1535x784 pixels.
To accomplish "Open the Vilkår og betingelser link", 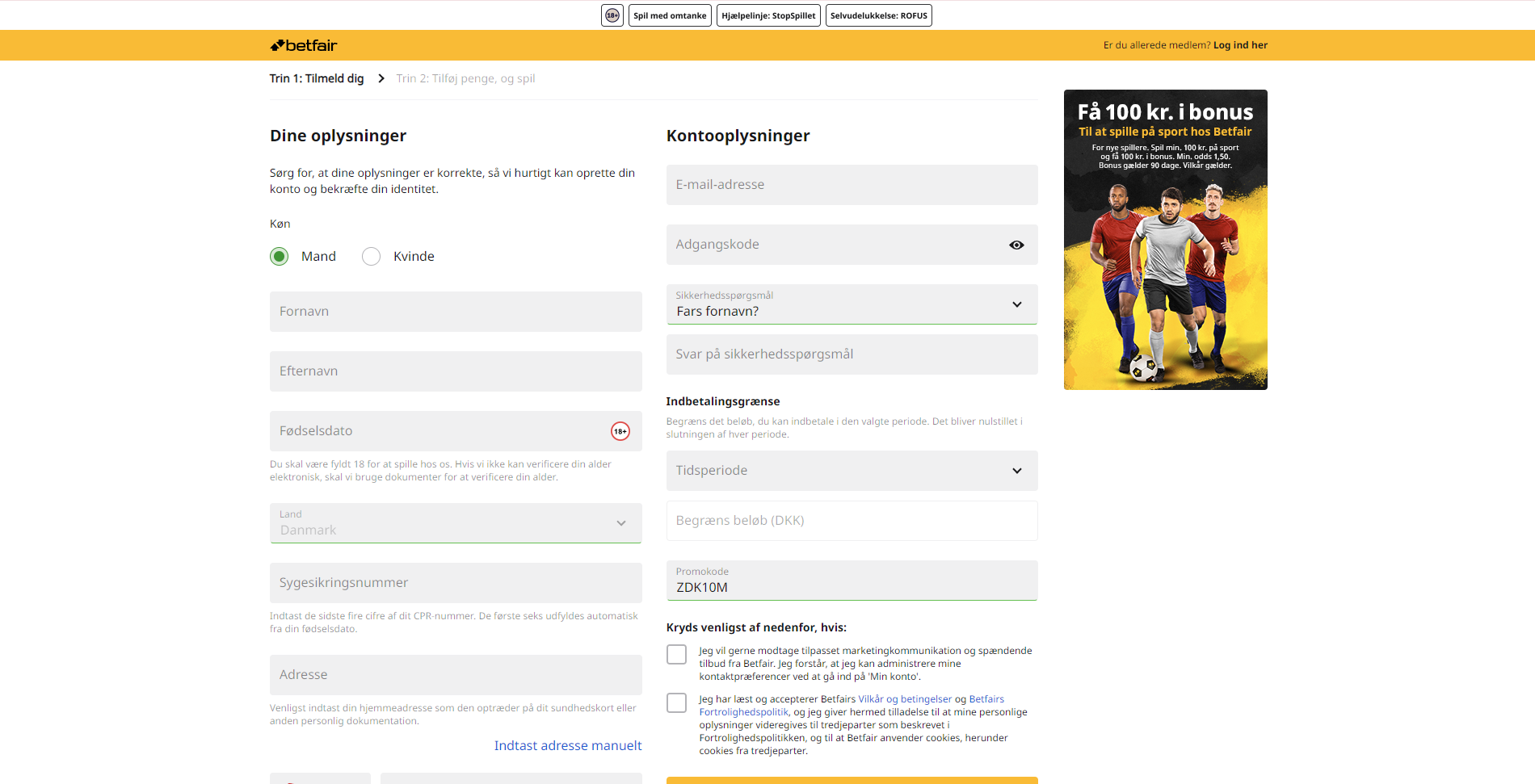I will coord(905,699).
